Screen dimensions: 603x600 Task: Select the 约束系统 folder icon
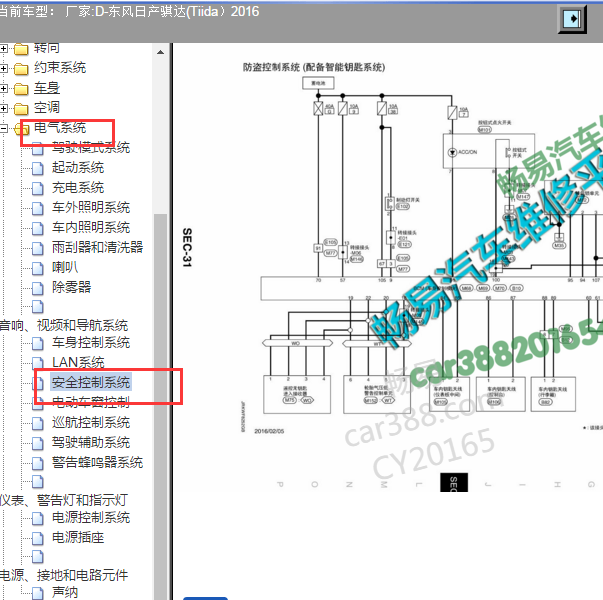point(21,69)
